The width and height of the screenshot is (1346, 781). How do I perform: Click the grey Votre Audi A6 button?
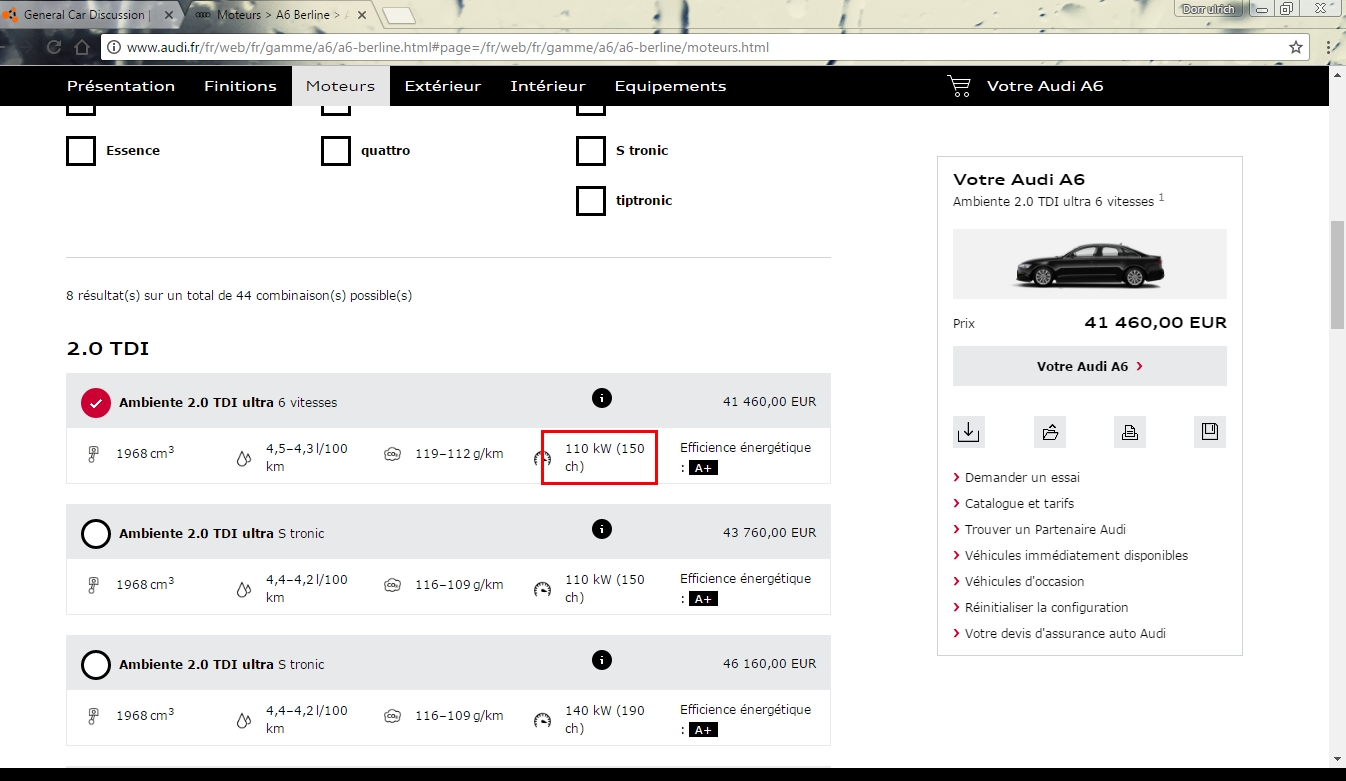click(1090, 366)
